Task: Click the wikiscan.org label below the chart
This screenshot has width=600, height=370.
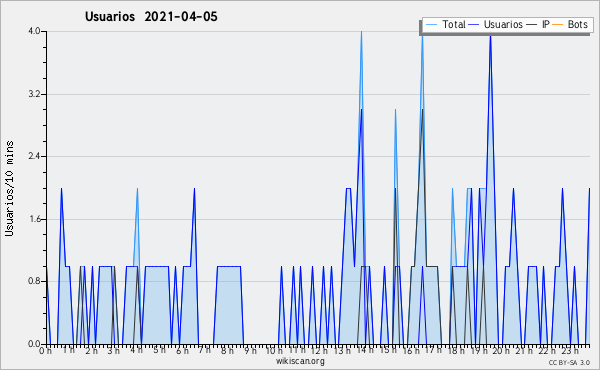Action: point(300,361)
